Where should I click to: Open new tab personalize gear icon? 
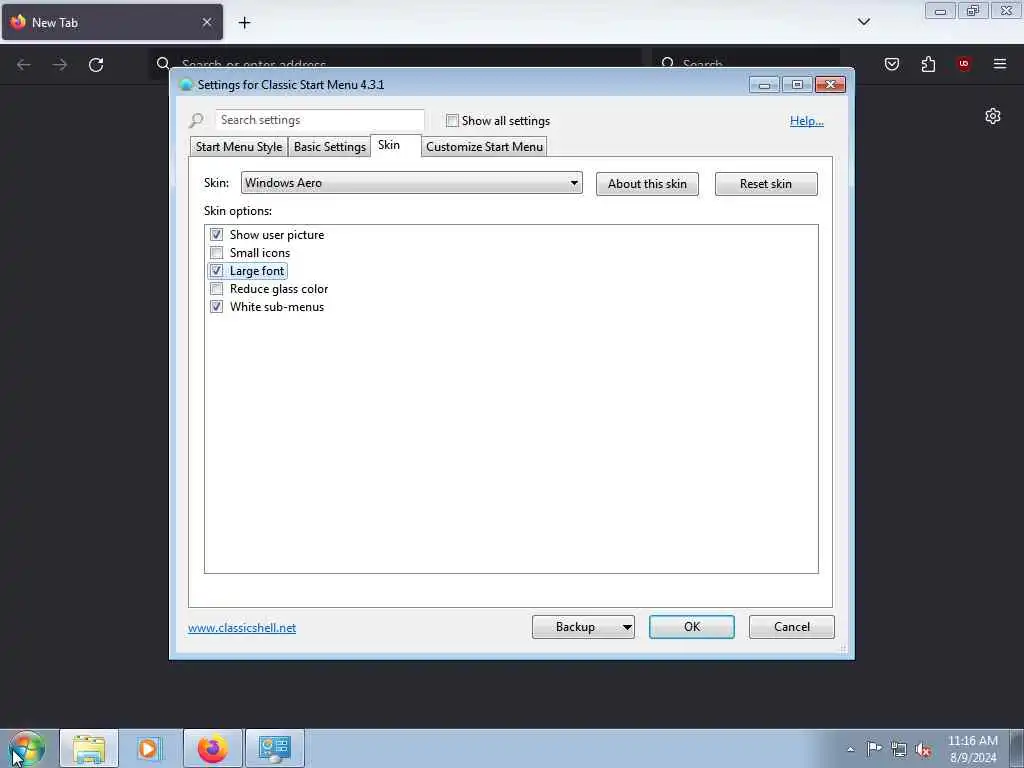tap(993, 116)
